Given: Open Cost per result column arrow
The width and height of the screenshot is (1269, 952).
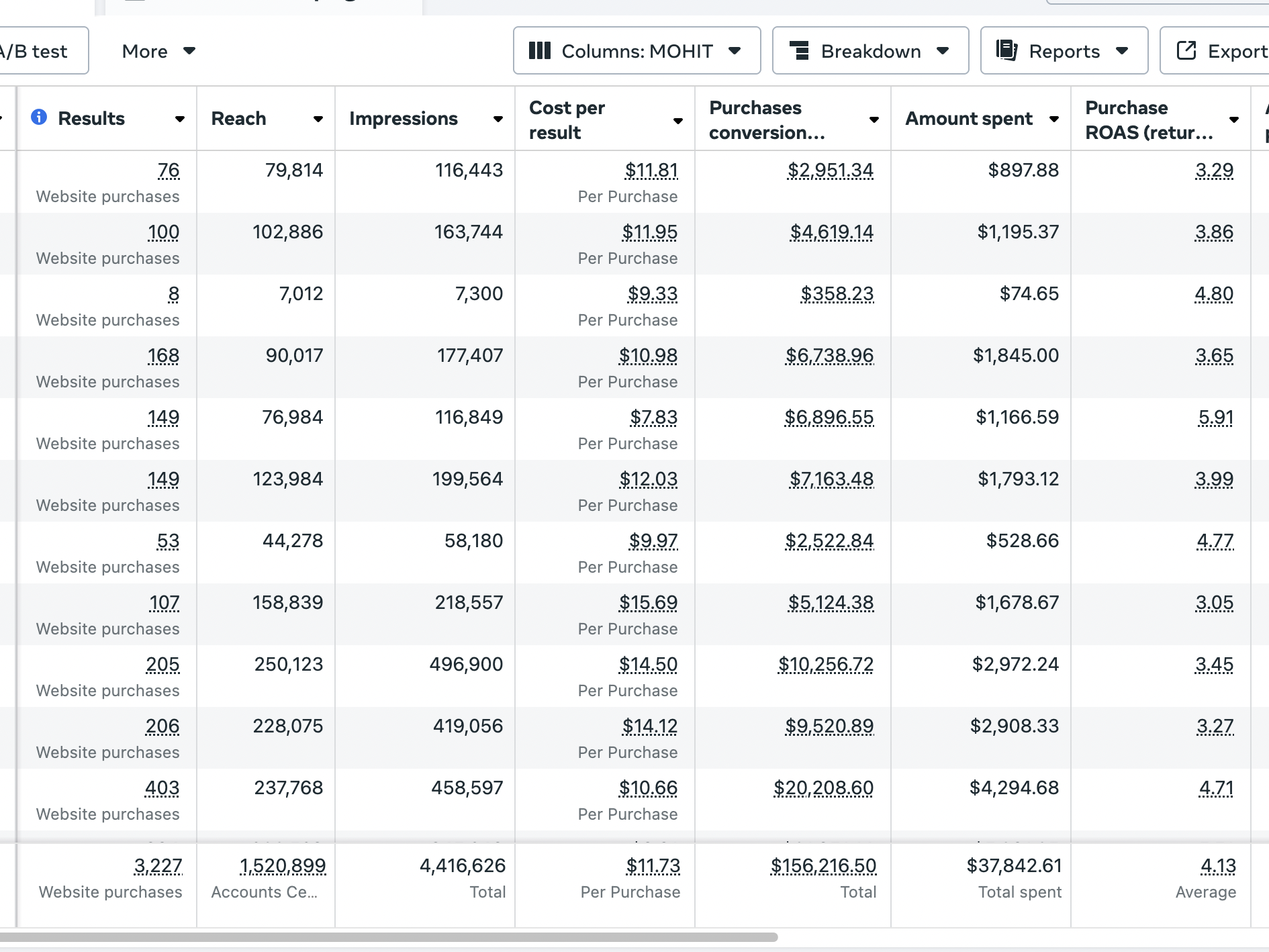Looking at the screenshot, I should 677,121.
